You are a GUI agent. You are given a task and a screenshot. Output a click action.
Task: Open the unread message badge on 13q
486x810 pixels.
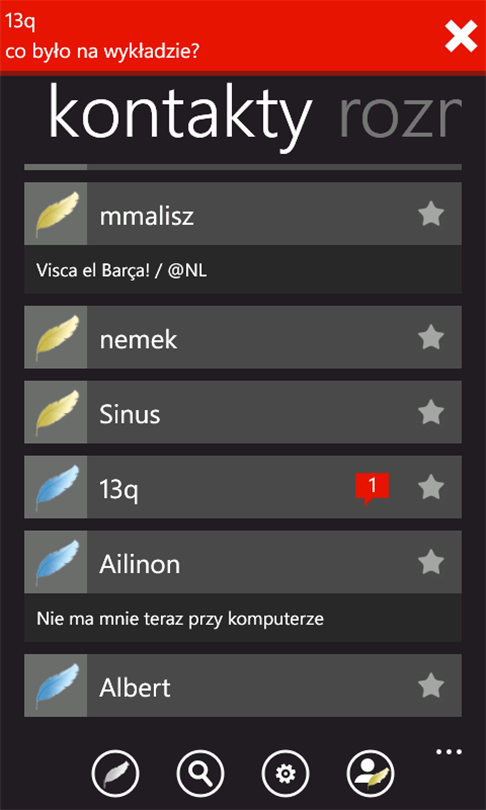pyautogui.click(x=372, y=488)
